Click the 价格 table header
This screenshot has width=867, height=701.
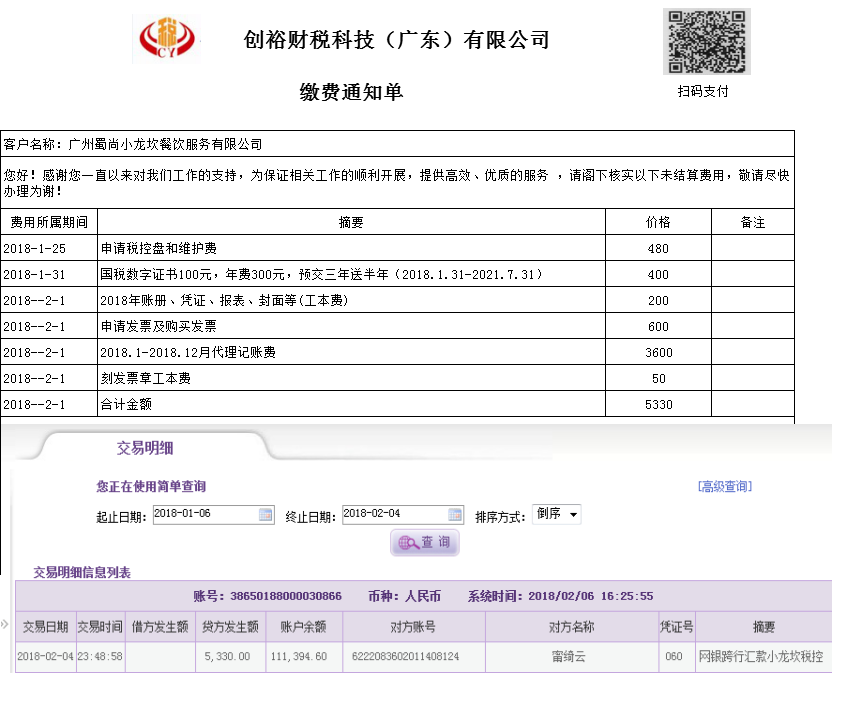(x=658, y=222)
